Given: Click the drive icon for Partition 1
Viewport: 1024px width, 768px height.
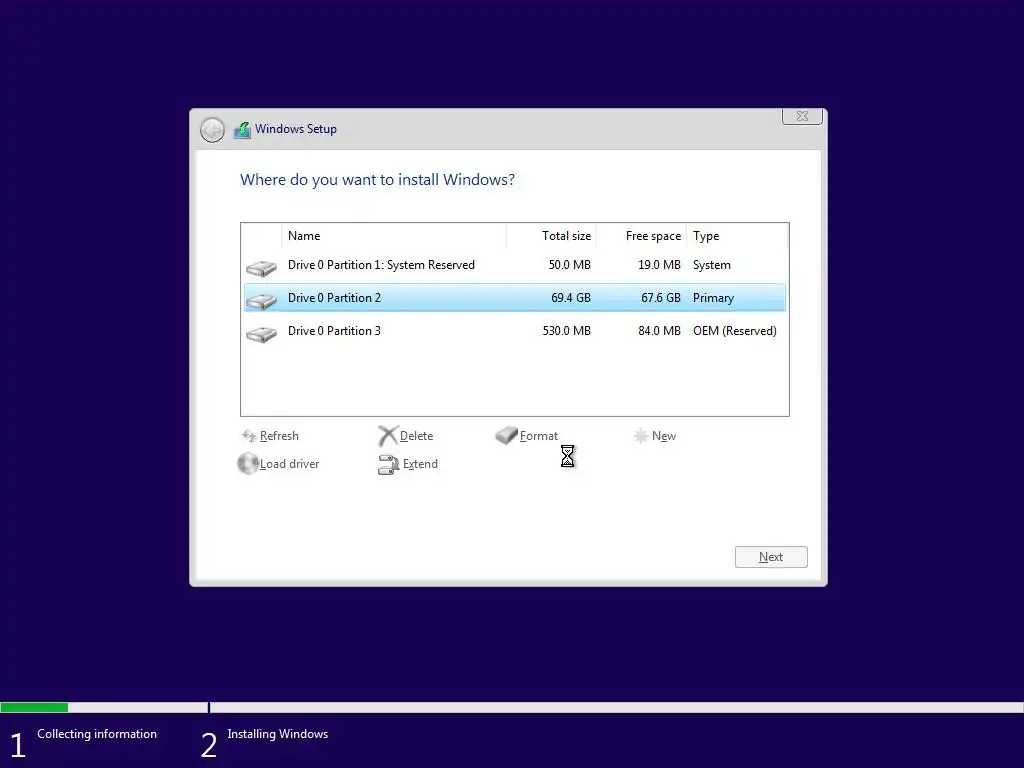Looking at the screenshot, I should [261, 268].
